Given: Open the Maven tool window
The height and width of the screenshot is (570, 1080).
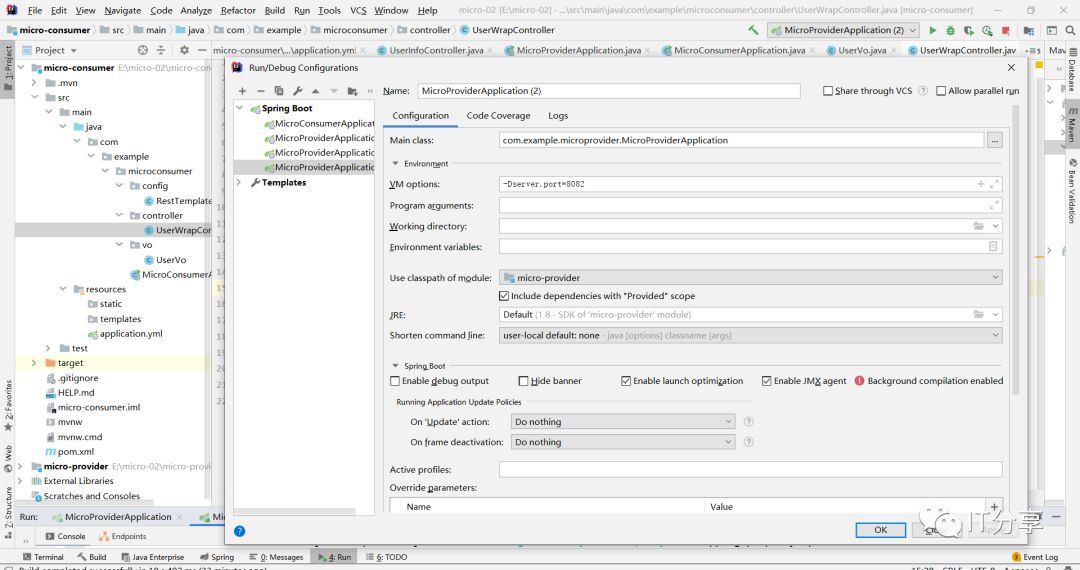Looking at the screenshot, I should 1072,125.
